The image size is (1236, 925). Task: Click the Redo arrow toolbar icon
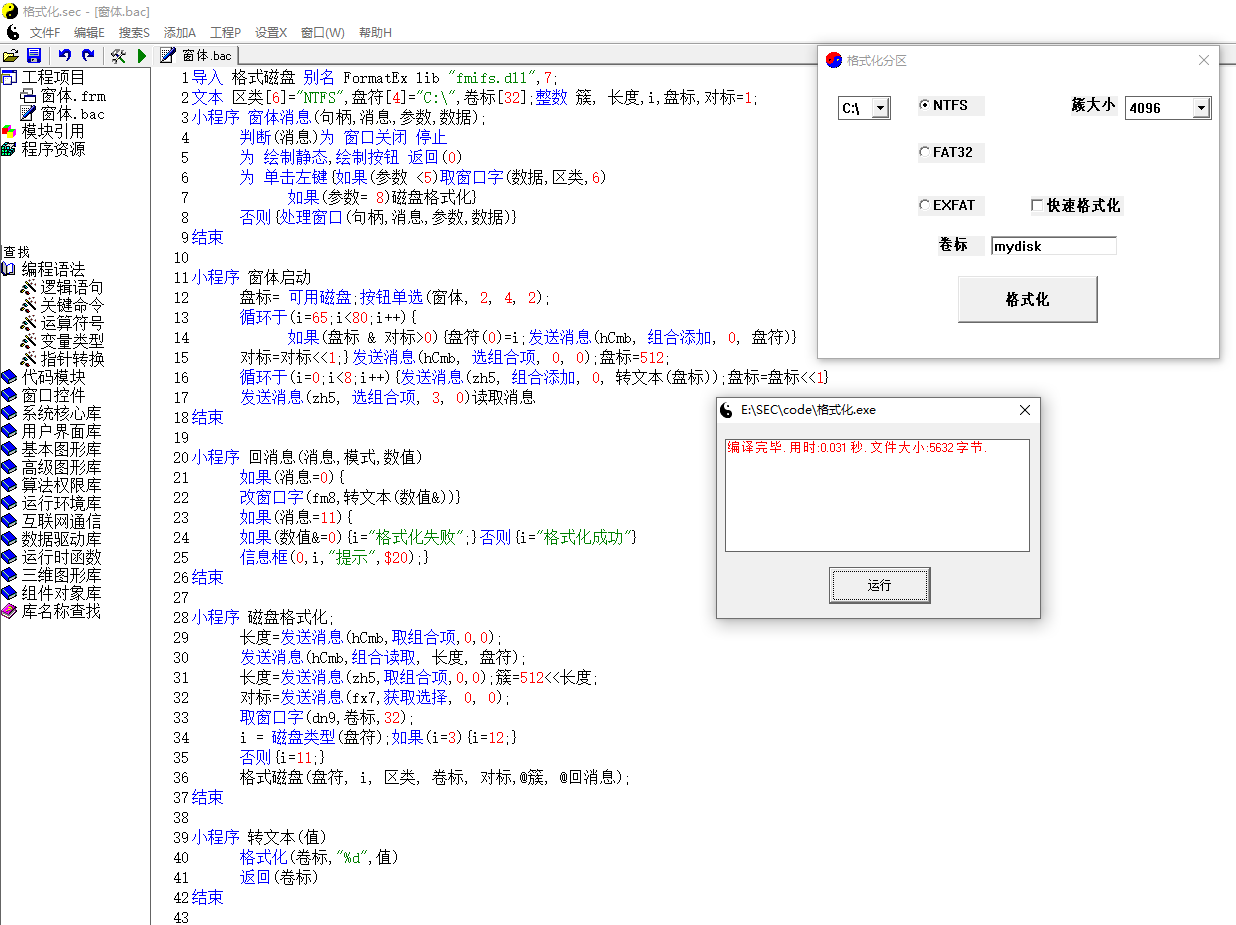(x=88, y=56)
